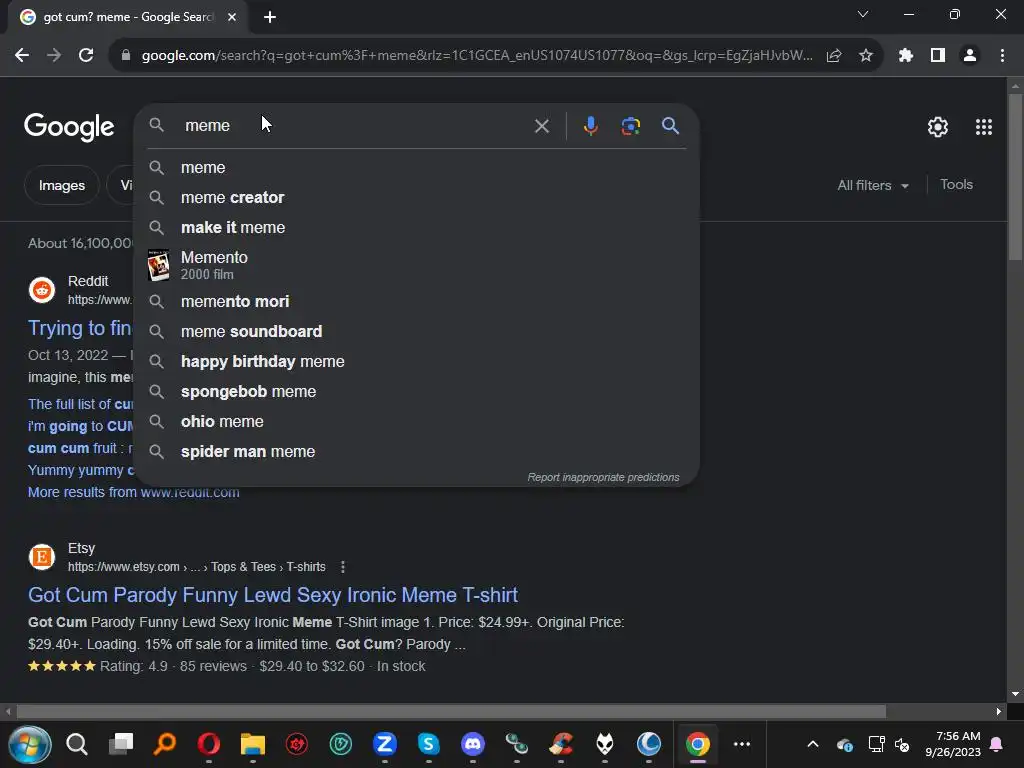Clear the search box with the X icon

541,126
